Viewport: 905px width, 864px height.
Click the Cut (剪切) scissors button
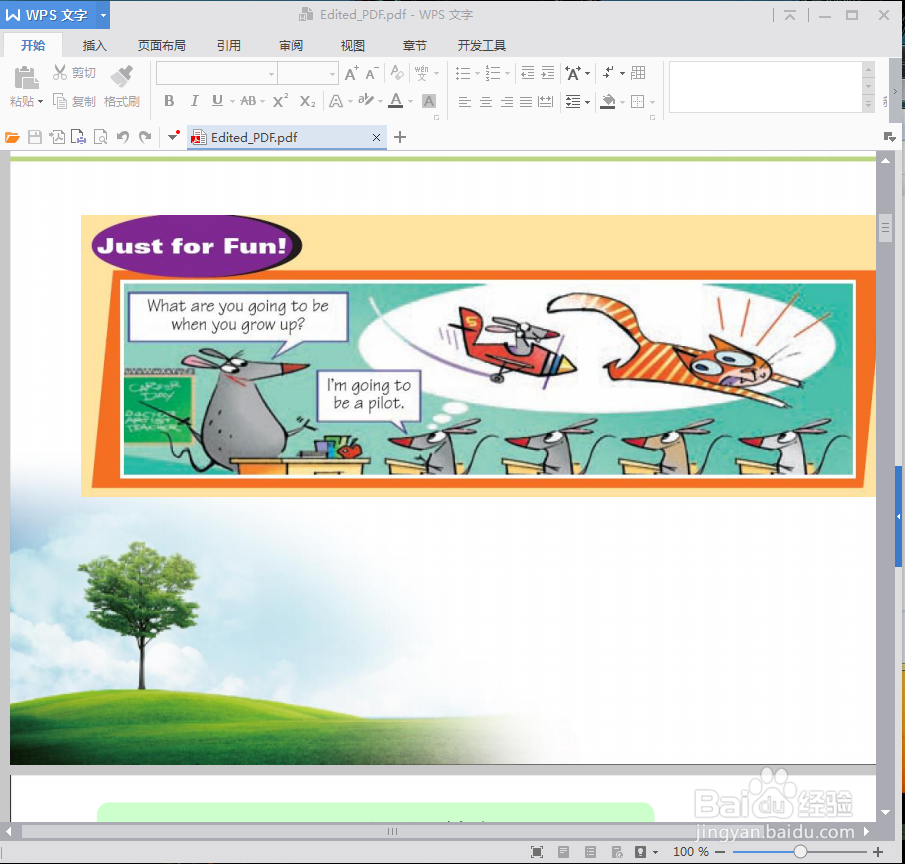pyautogui.click(x=74, y=73)
